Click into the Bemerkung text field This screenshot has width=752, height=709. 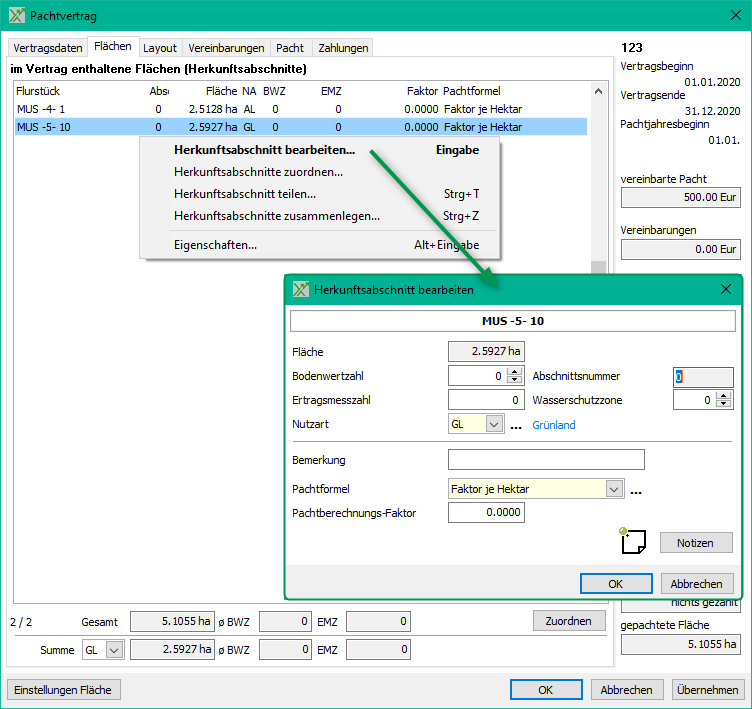pyautogui.click(x=546, y=460)
